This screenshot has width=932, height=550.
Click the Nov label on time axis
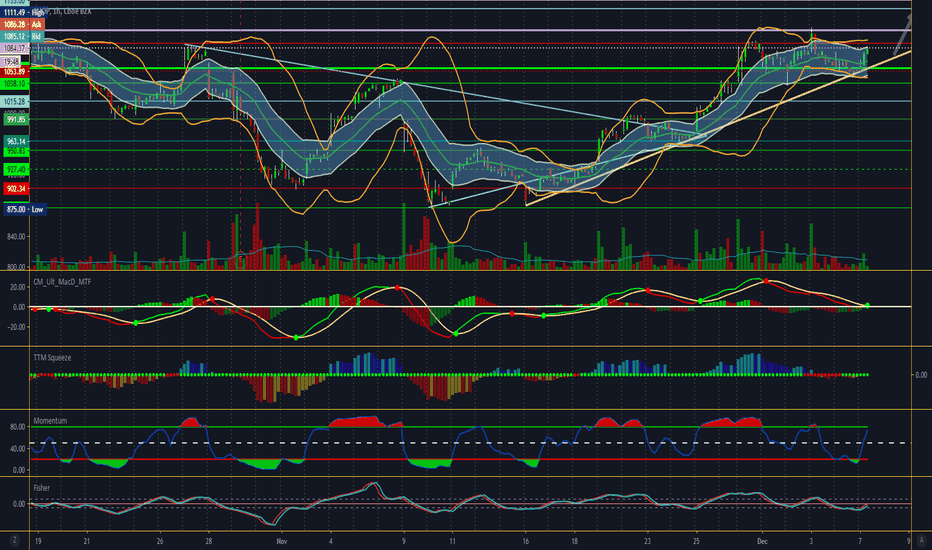tap(282, 541)
